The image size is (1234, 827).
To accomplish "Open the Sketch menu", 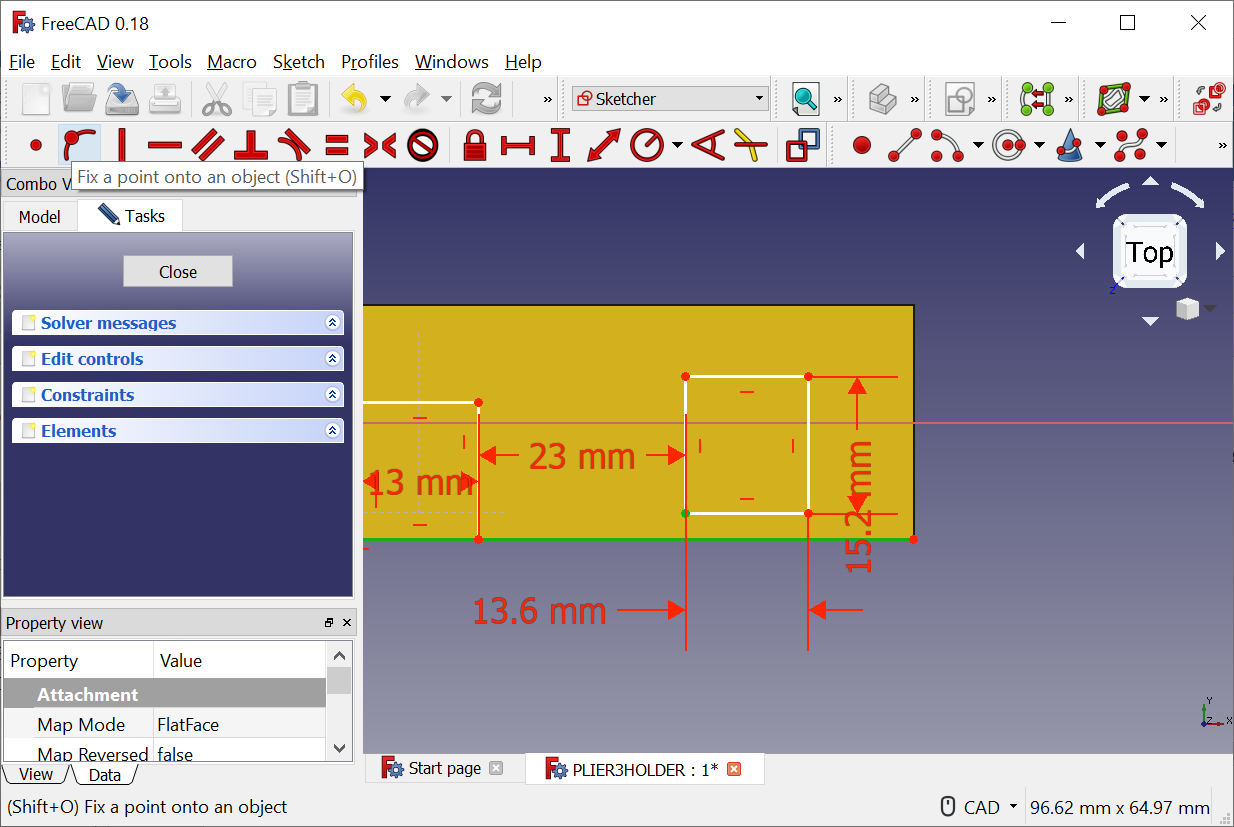I will point(299,62).
